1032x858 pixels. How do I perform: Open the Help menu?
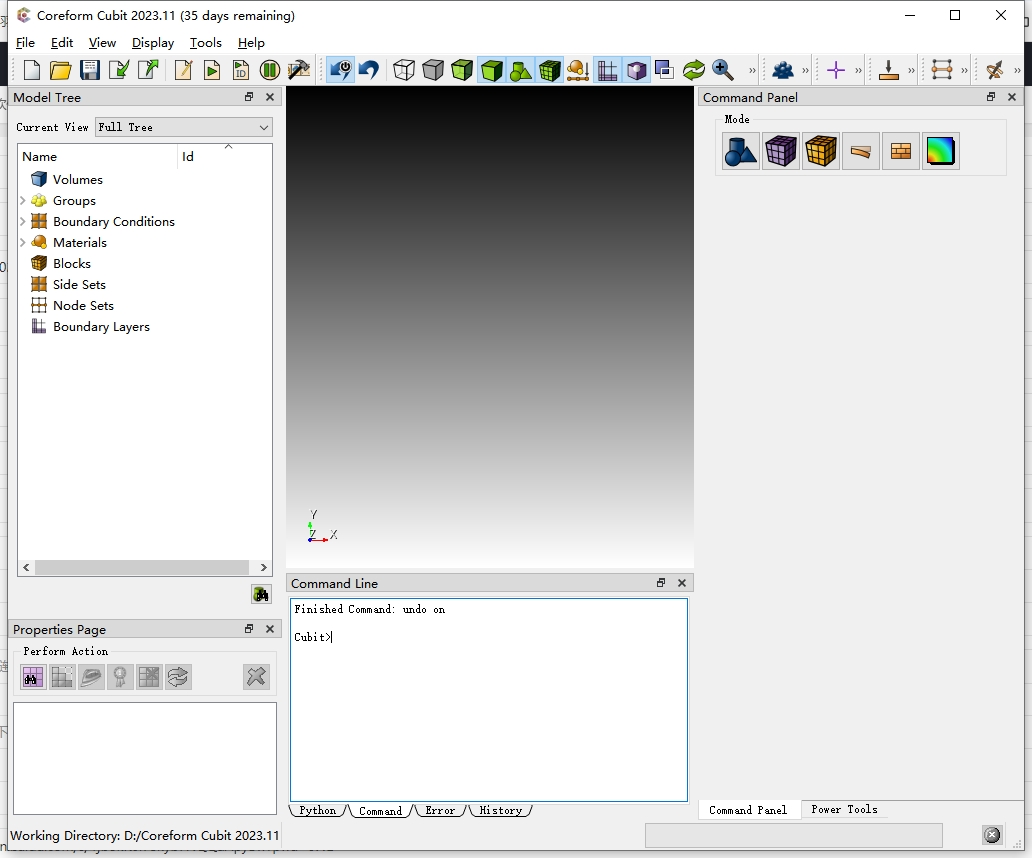(x=251, y=43)
